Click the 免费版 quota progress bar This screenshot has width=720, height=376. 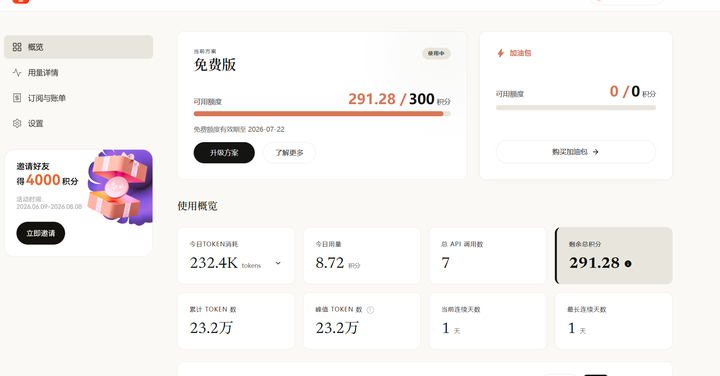(322, 113)
